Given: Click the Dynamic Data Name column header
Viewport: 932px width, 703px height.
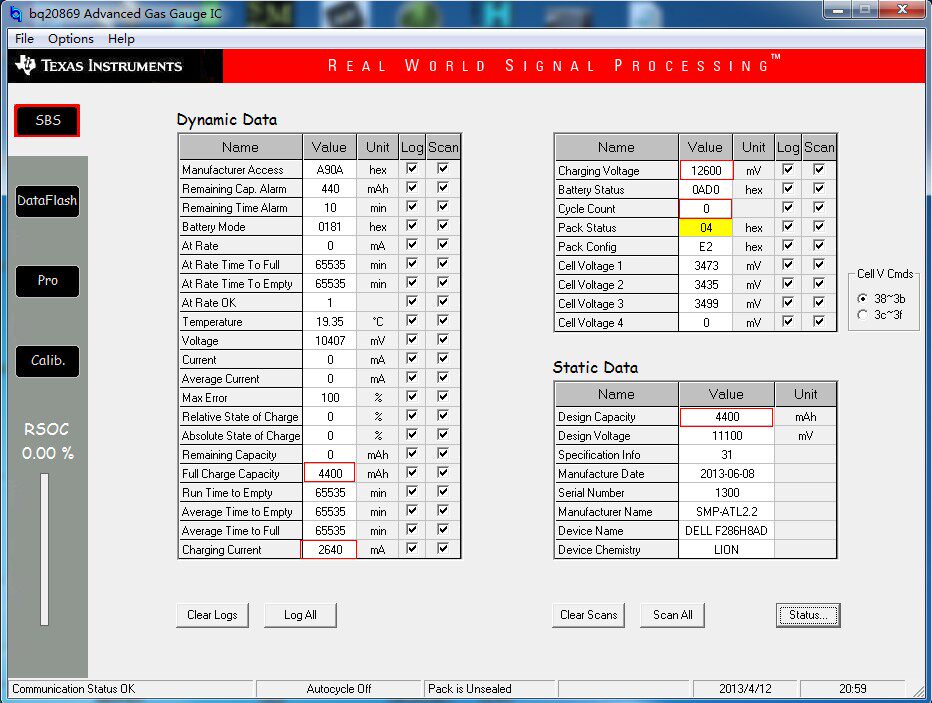Looking at the screenshot, I should coord(240,147).
